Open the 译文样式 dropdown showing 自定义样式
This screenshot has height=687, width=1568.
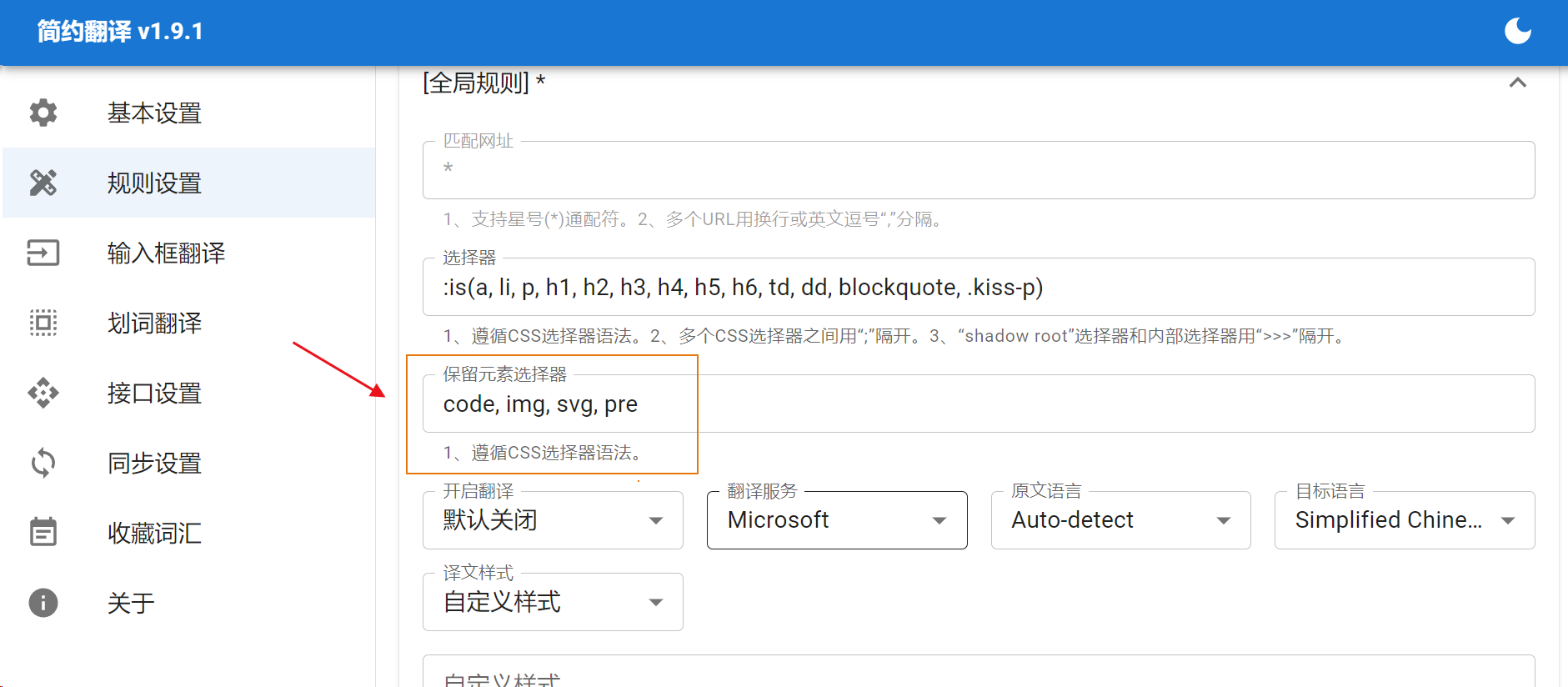click(x=553, y=602)
